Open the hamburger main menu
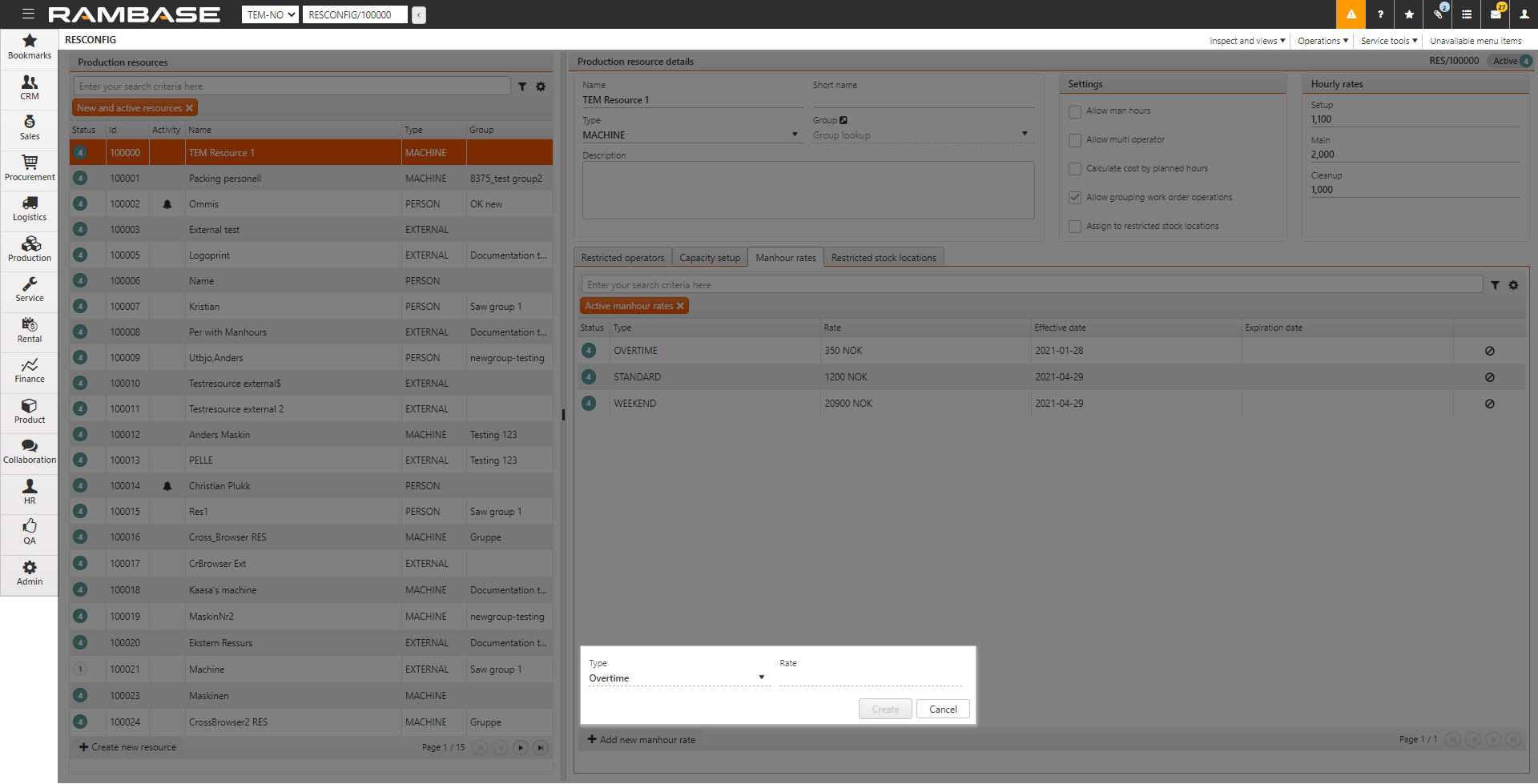 pos(28,14)
